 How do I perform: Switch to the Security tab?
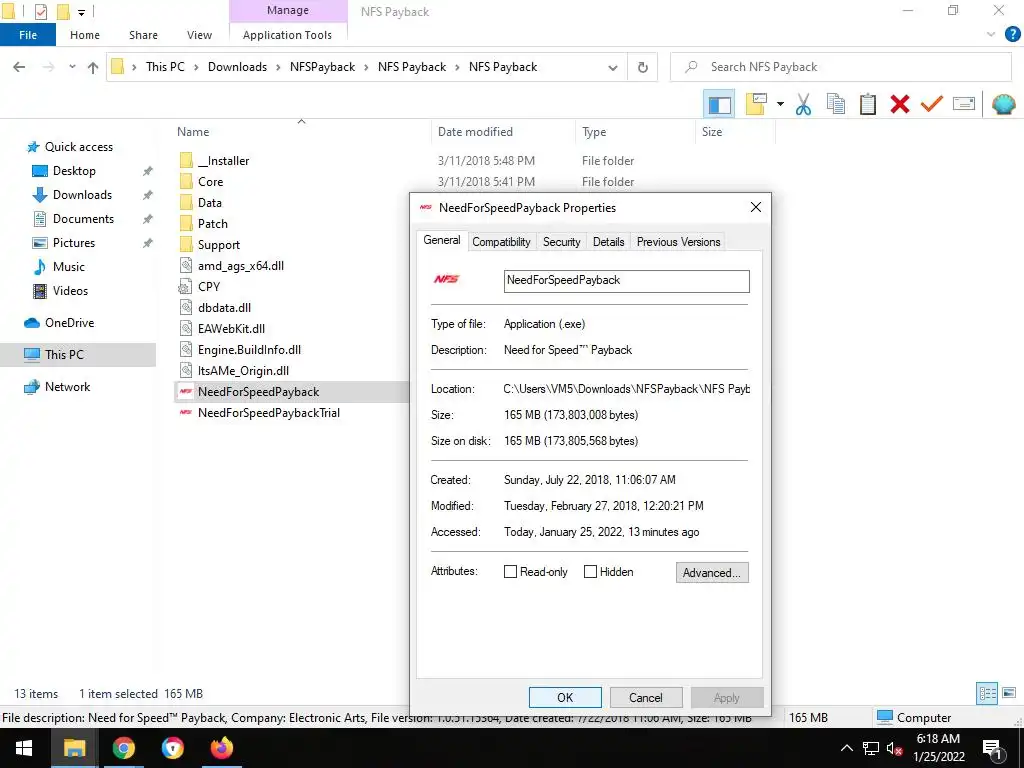pyautogui.click(x=562, y=242)
